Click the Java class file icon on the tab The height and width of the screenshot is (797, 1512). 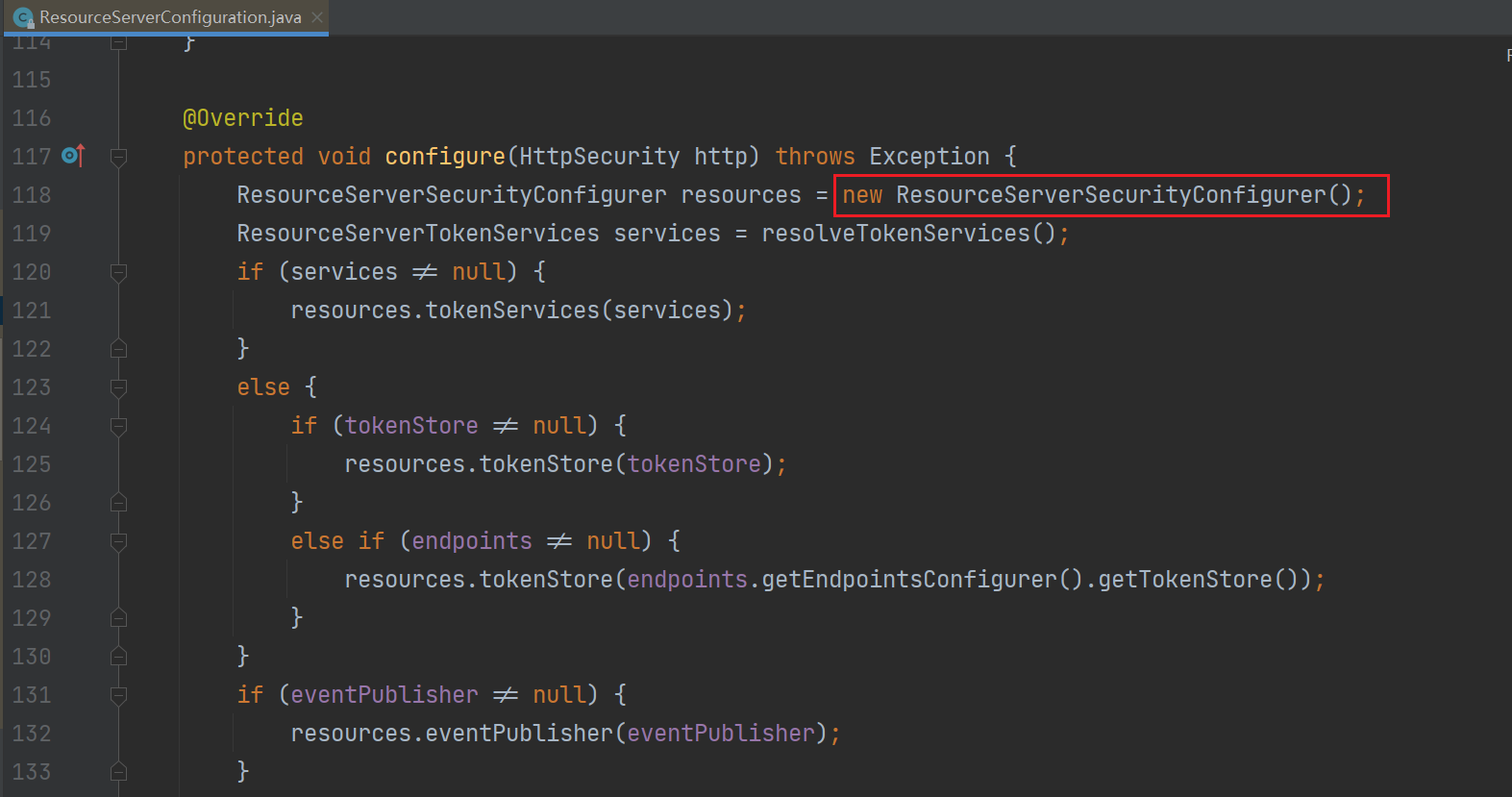click(x=23, y=17)
